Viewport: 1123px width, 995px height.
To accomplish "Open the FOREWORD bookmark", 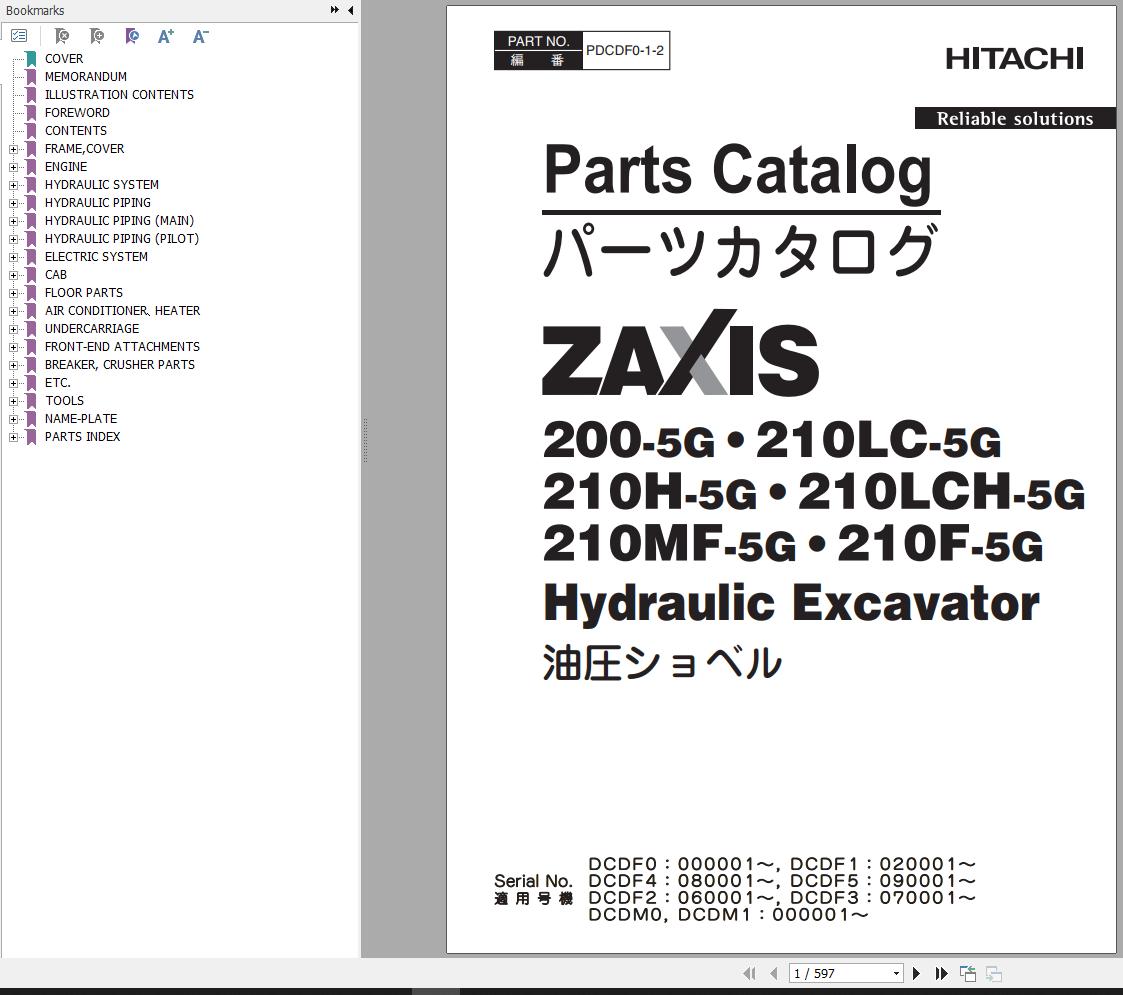I will 77,112.
